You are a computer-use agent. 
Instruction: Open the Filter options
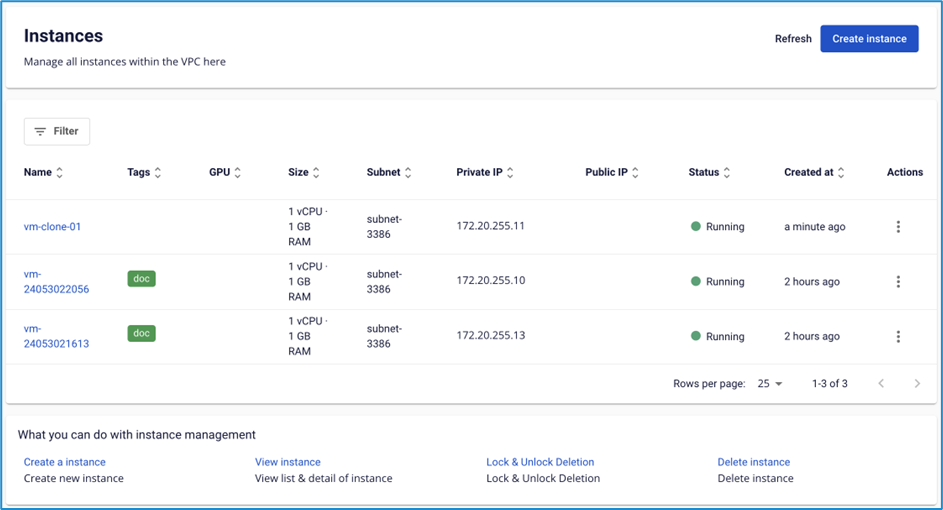(x=57, y=131)
